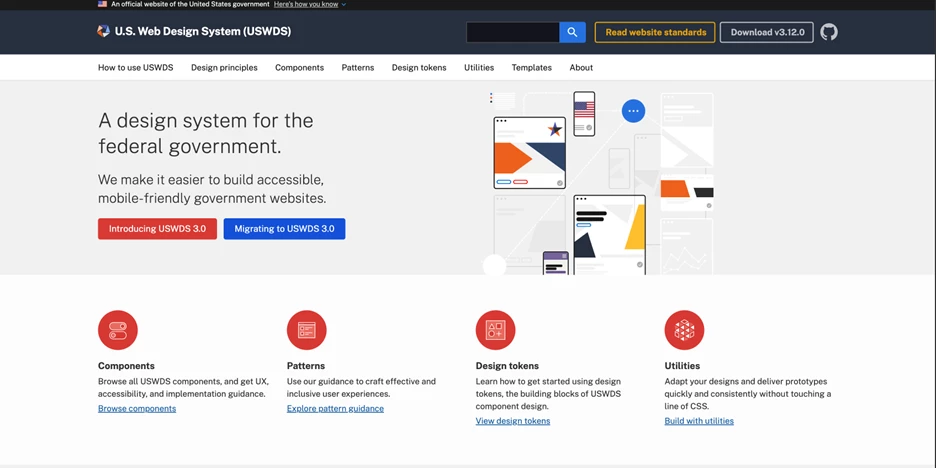
Task: Click the Components card heading
Action: tap(126, 366)
